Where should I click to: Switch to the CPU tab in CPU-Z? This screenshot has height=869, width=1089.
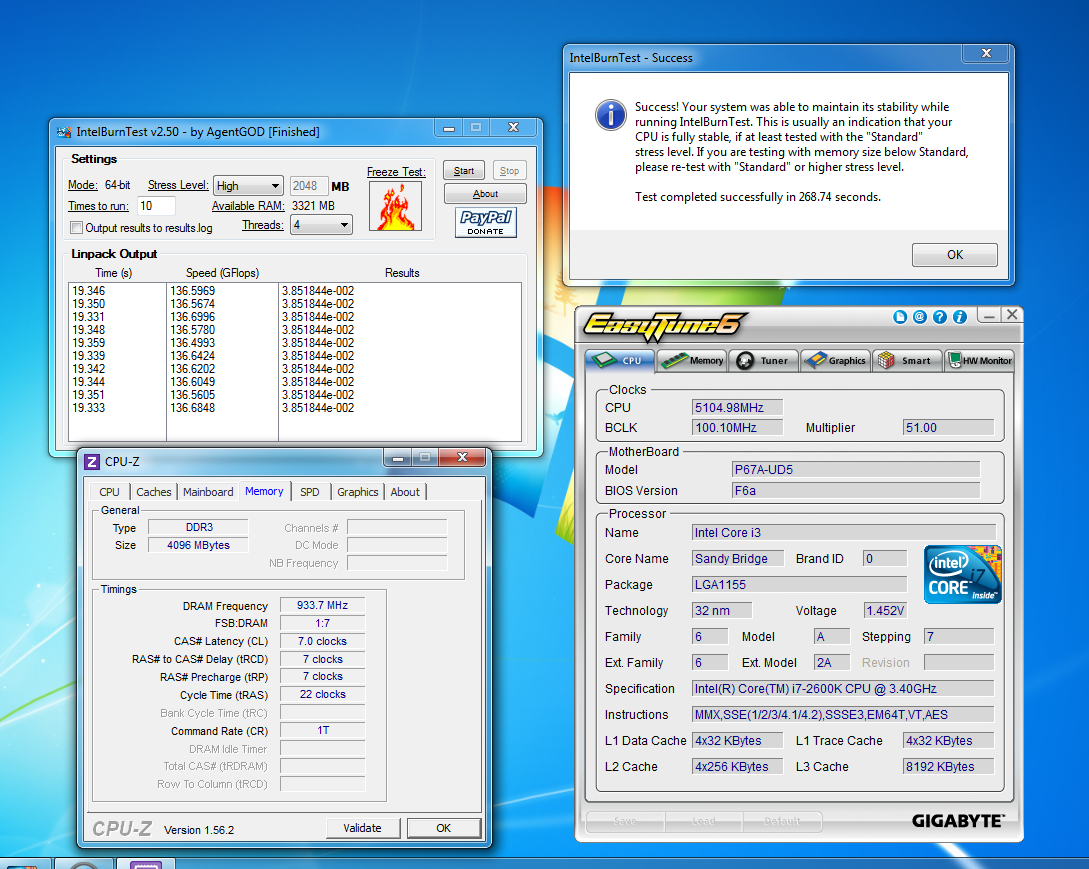(x=109, y=492)
